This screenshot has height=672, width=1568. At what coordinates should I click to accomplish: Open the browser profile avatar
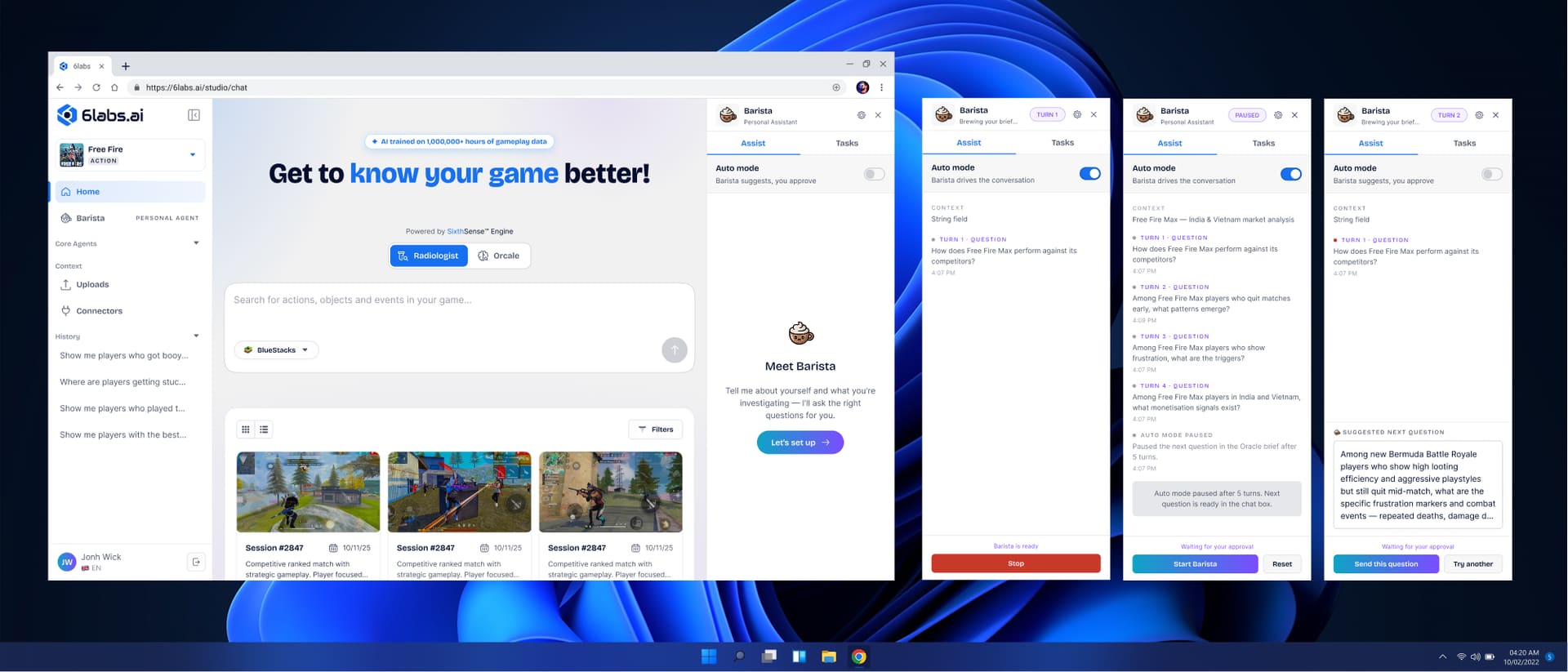point(862,87)
